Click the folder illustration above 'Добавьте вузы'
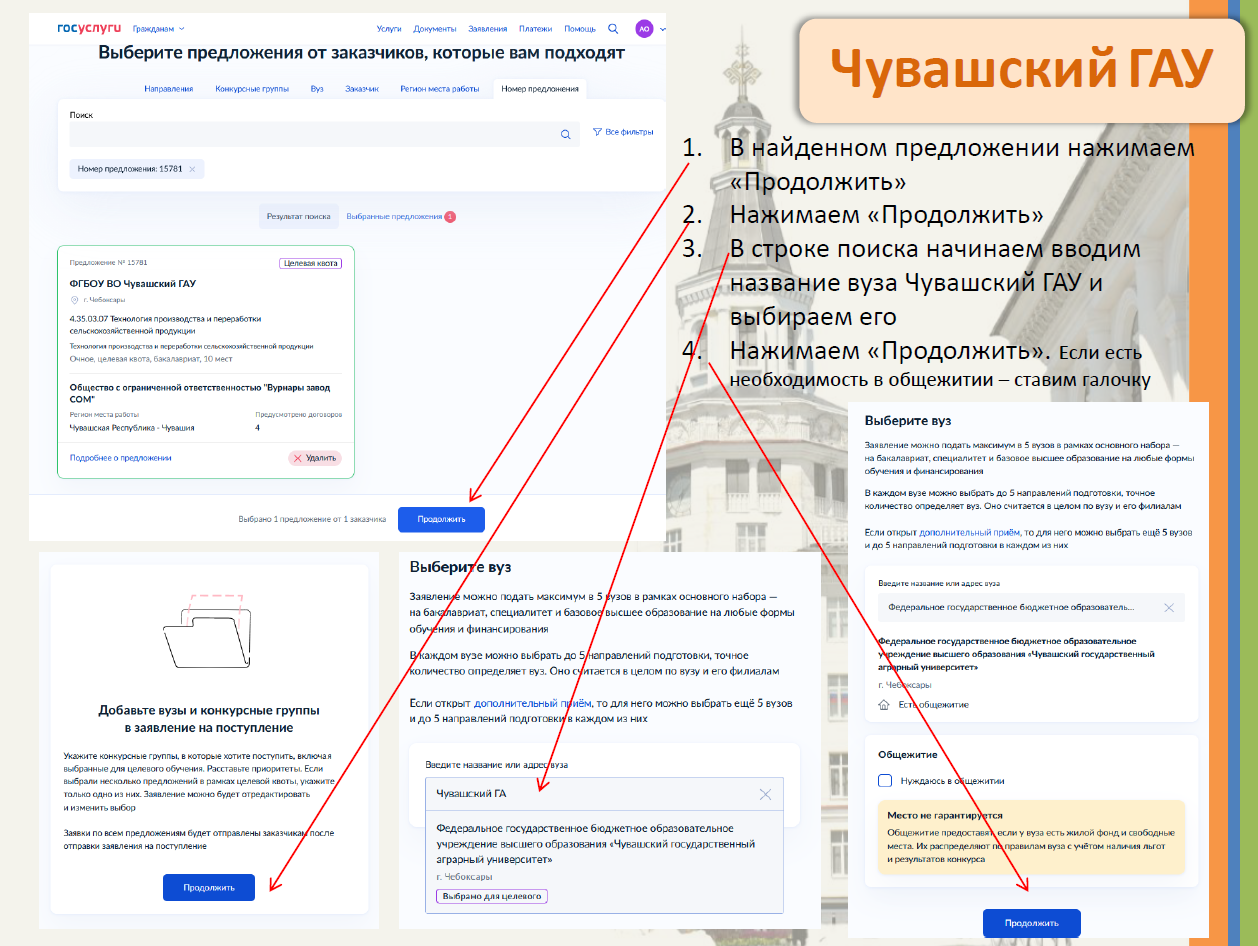The height and width of the screenshot is (946, 1258). pos(209,633)
